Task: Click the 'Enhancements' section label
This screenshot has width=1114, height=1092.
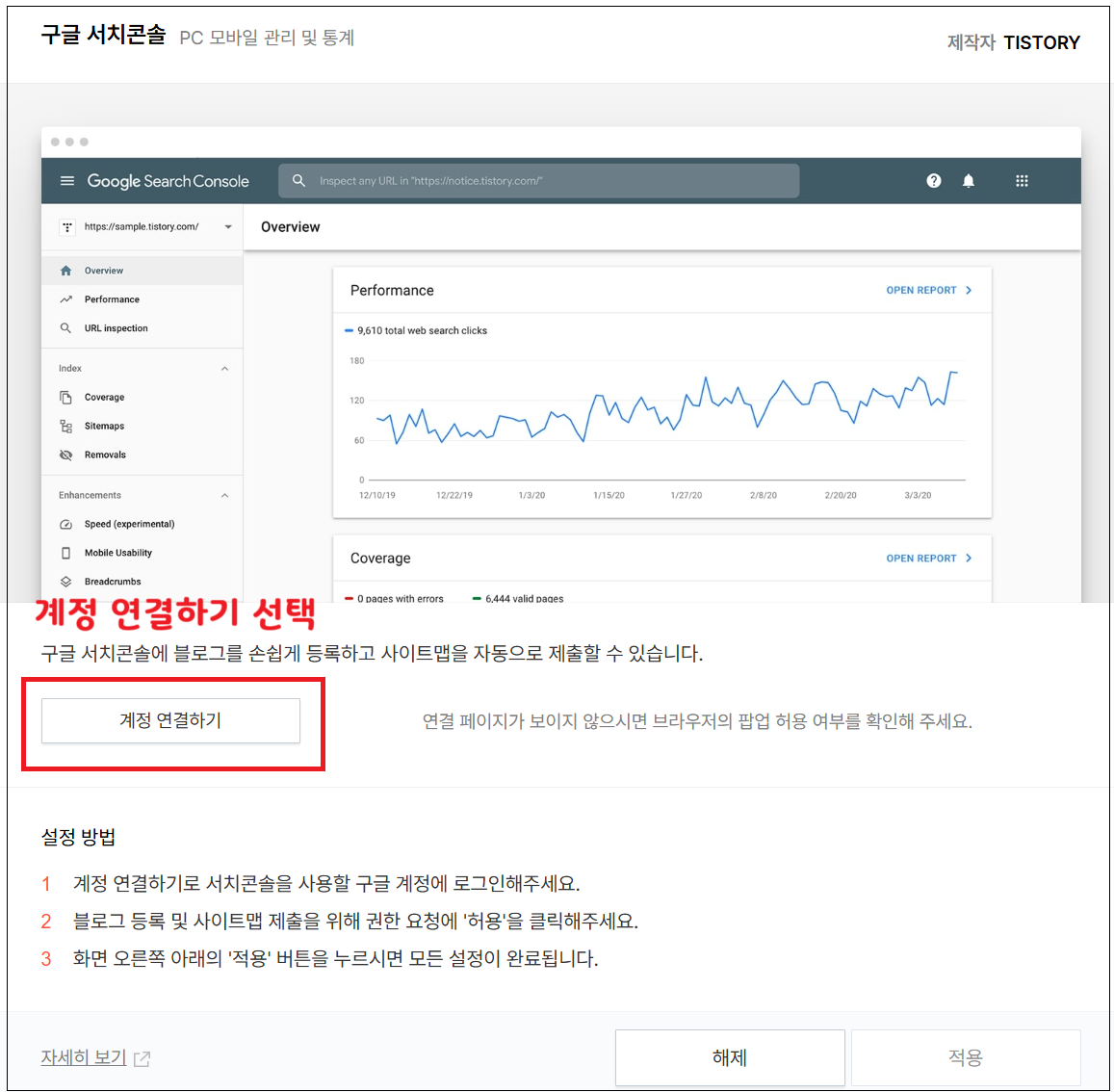Action: (x=90, y=495)
